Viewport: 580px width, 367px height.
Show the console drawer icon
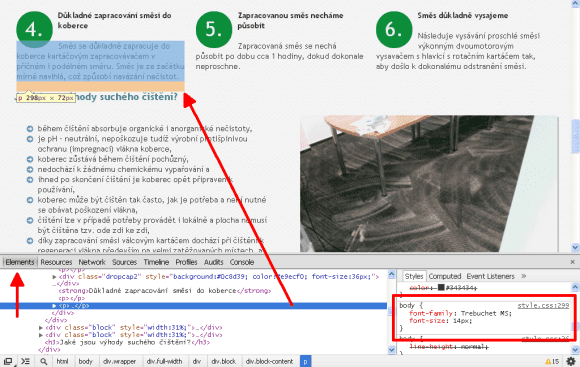pyautogui.click(x=26, y=361)
